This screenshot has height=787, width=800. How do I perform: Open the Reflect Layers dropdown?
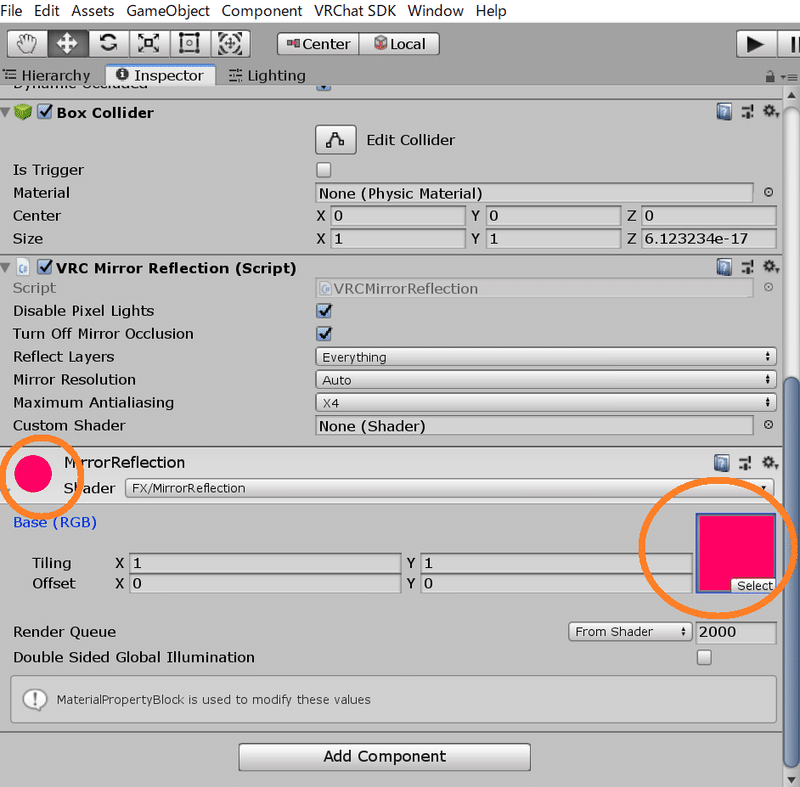[545, 357]
